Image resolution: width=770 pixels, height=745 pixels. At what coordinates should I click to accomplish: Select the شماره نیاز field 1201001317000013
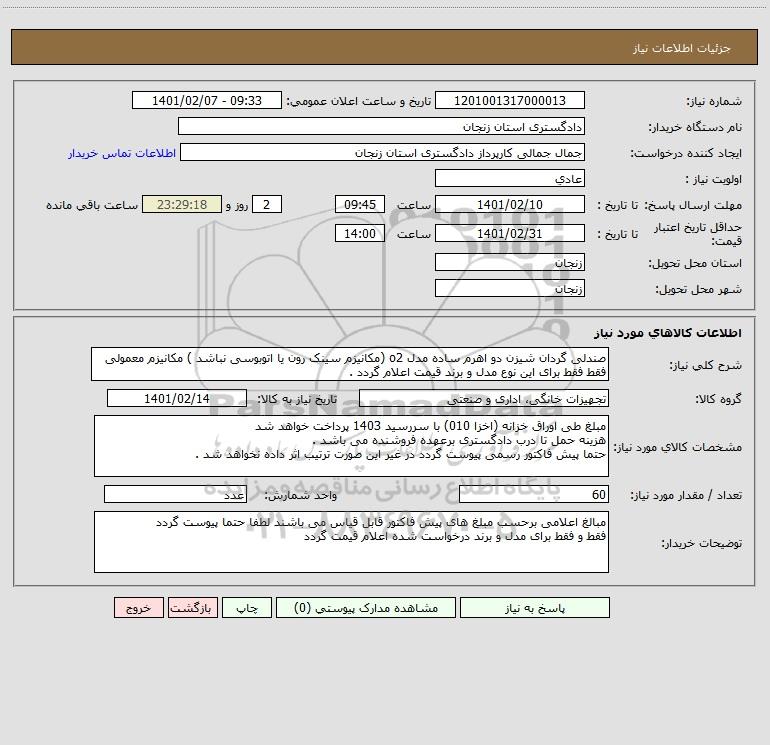click(510, 100)
